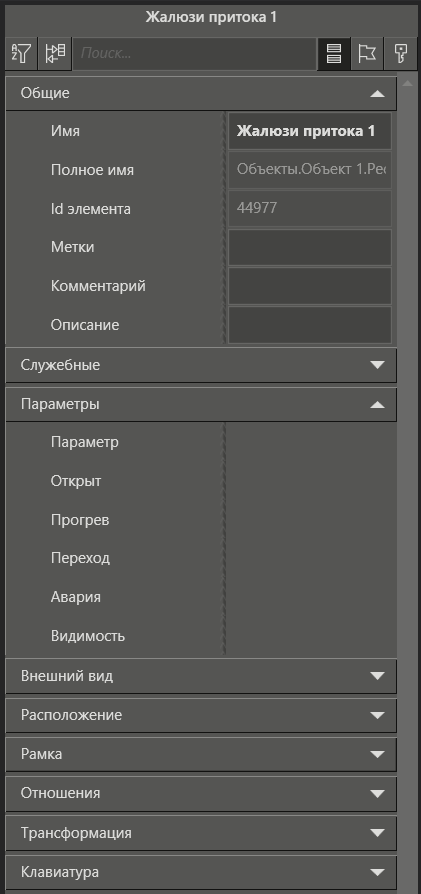
Task: Expand the Трансформация section
Action: point(201,833)
